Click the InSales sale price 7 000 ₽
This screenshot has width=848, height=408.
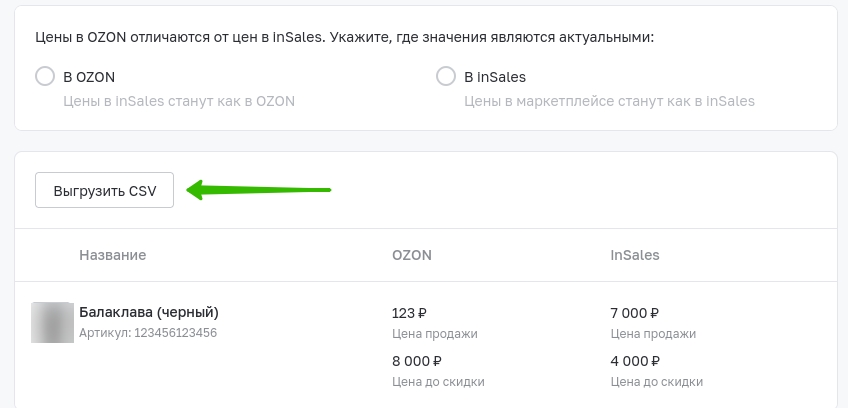[x=635, y=313]
